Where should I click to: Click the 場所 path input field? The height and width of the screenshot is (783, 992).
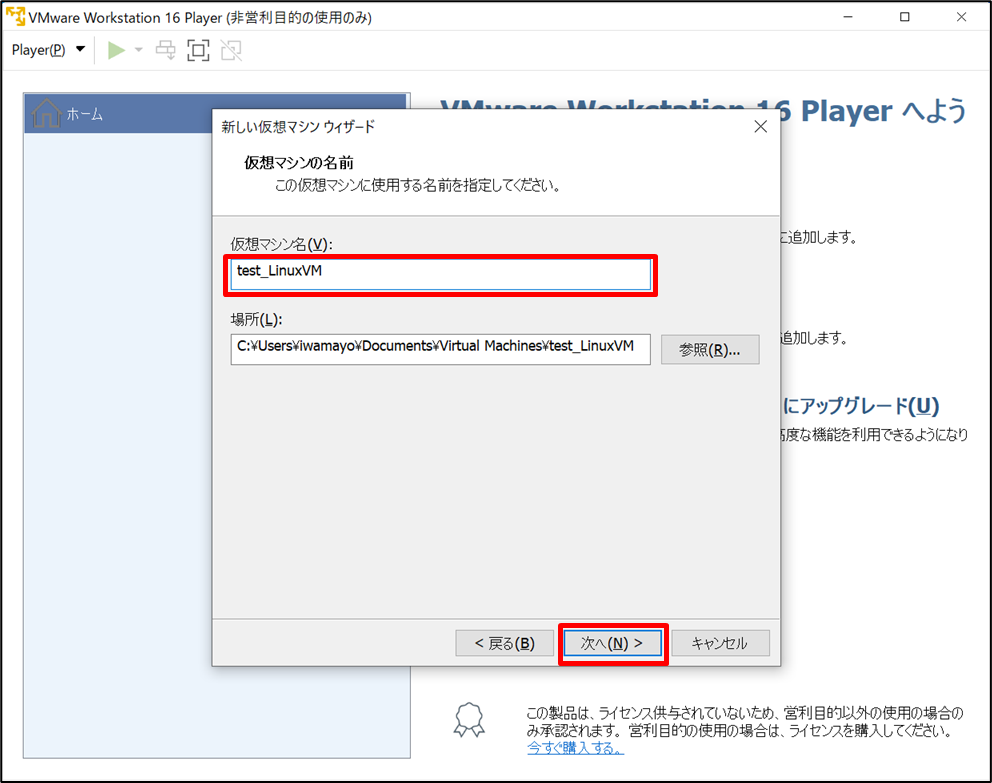440,349
